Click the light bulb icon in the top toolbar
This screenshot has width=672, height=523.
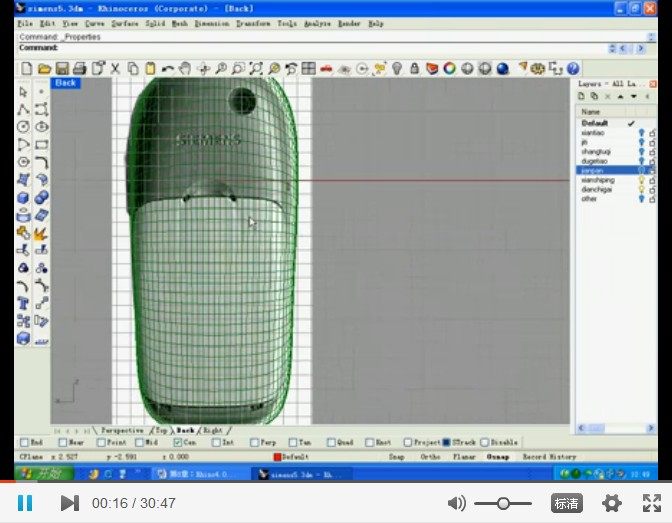coord(397,69)
